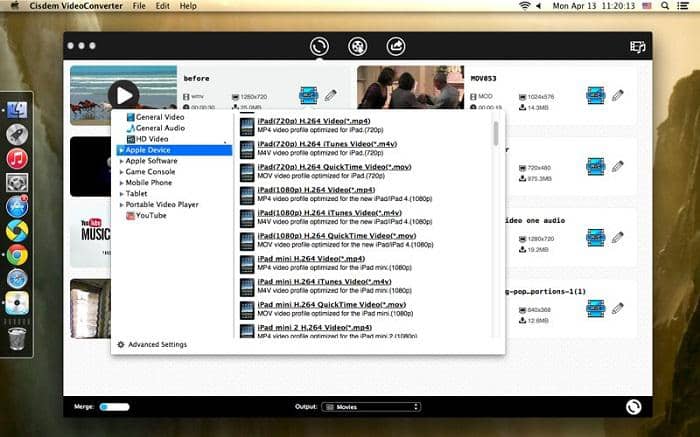Open Google Chrome from the dock
Screen dimensions: 700x437
(x=17, y=255)
